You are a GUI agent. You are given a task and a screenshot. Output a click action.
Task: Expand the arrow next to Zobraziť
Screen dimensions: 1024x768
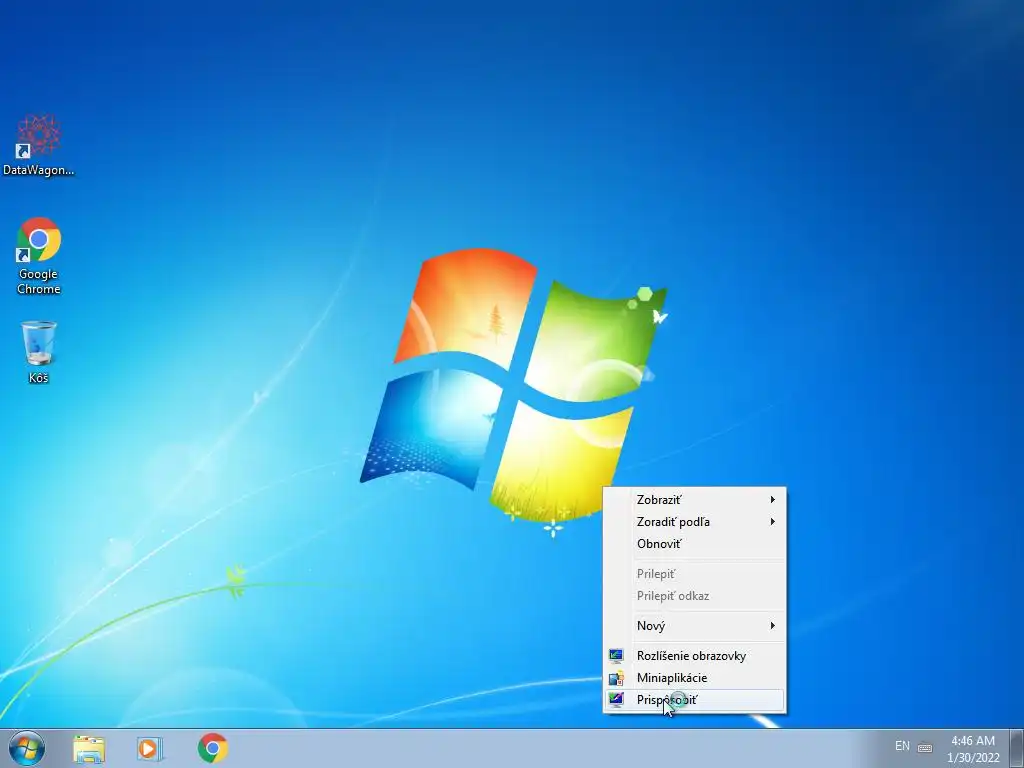(773, 500)
